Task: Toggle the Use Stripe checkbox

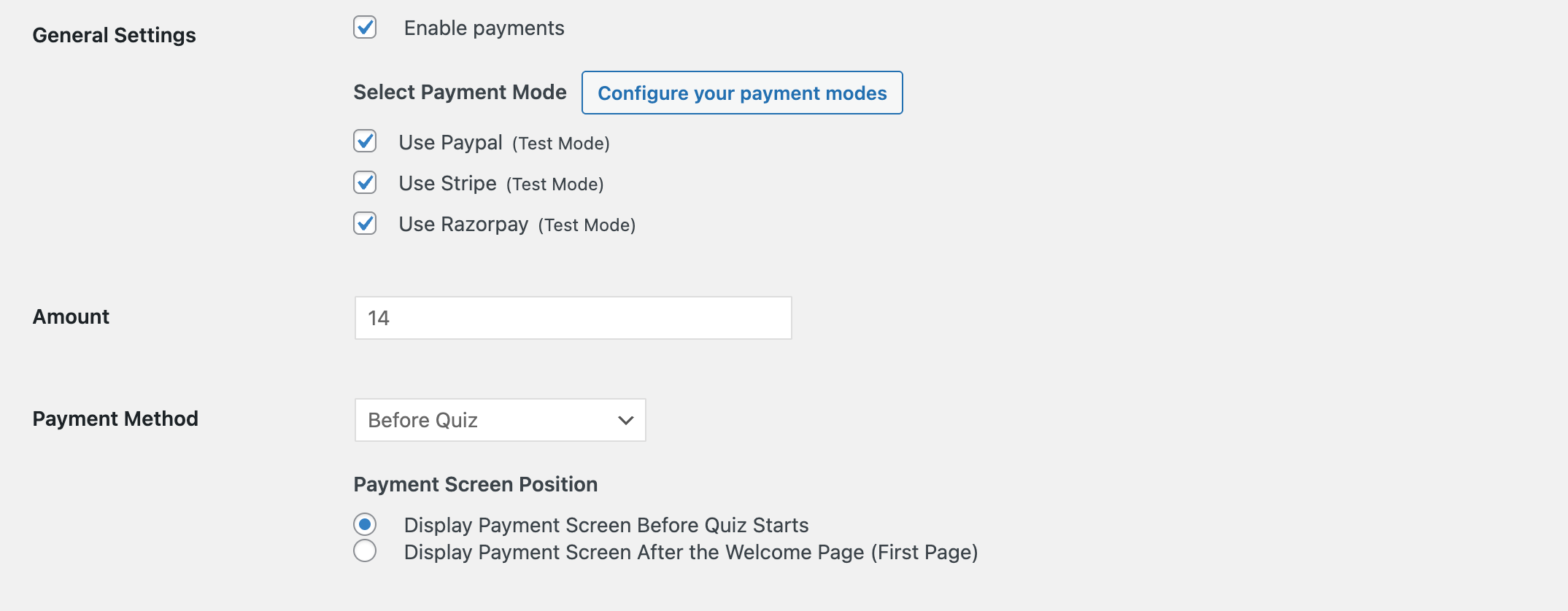Action: click(x=365, y=182)
